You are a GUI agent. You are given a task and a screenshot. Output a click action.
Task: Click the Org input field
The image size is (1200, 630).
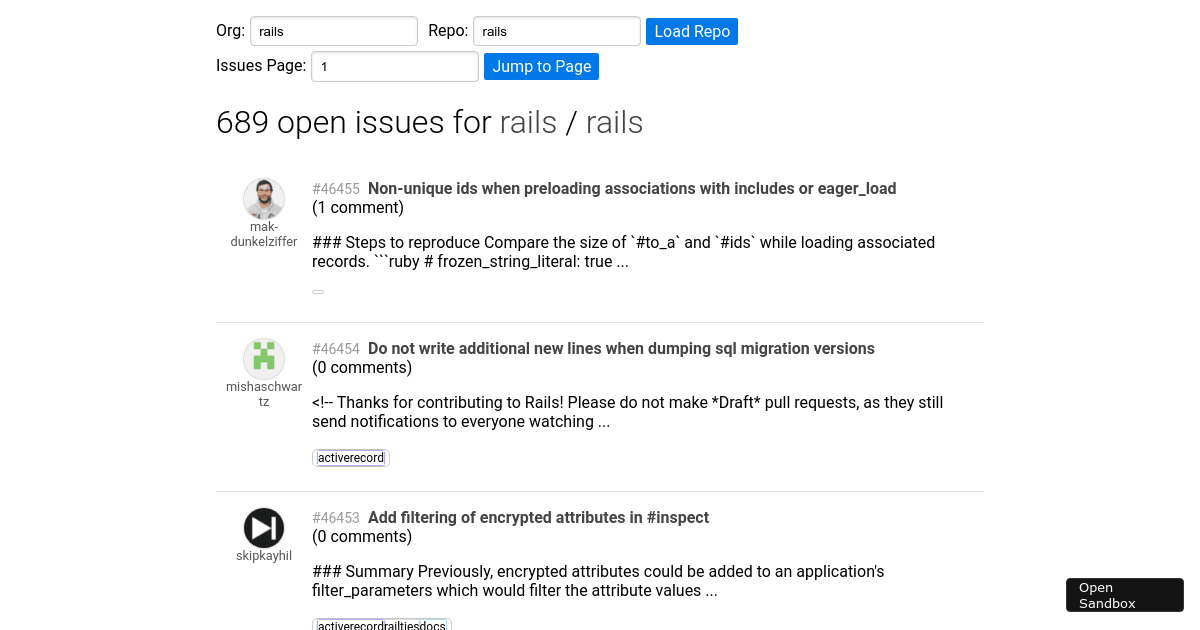[333, 31]
